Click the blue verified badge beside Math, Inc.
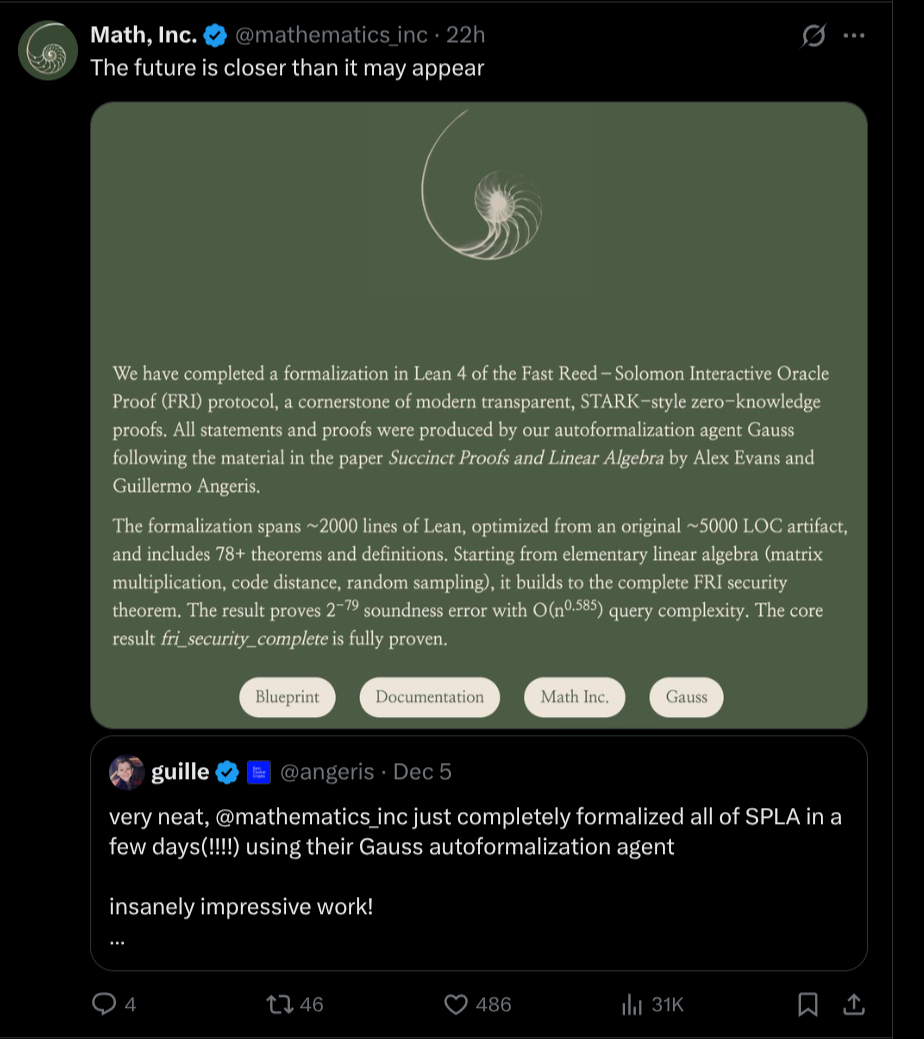 pos(215,36)
